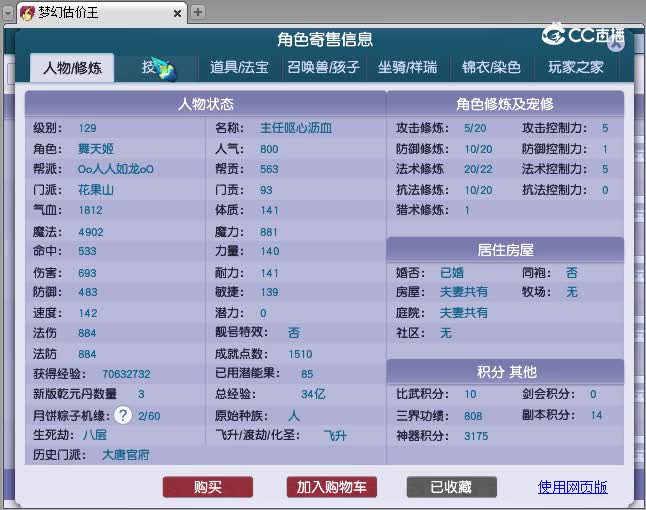Close the 梦幻估价王 browser tab
The width and height of the screenshot is (646, 510).
coord(177,13)
